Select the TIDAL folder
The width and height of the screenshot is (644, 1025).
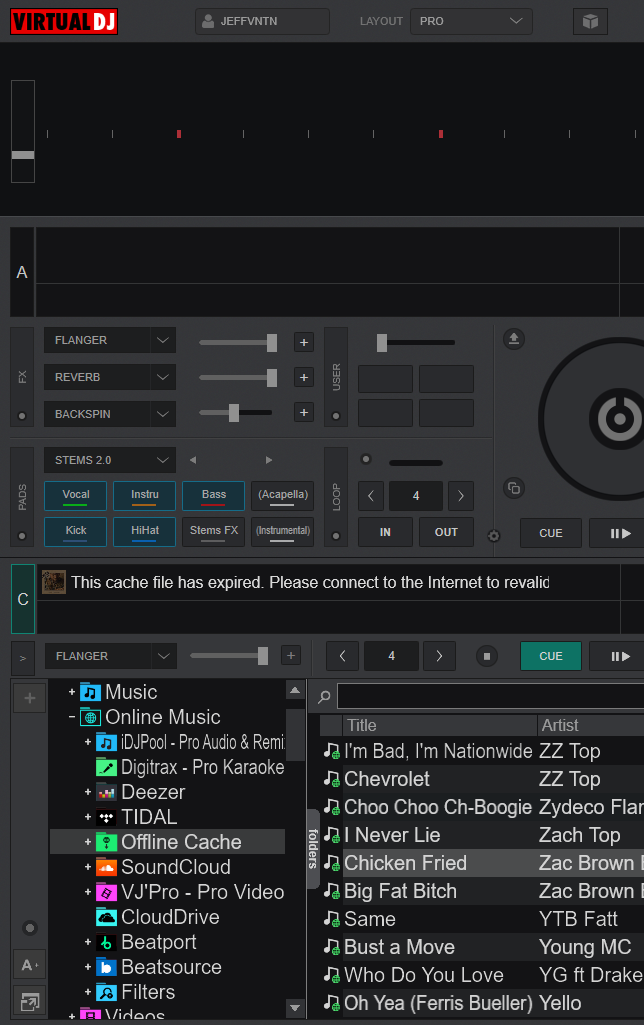149,817
